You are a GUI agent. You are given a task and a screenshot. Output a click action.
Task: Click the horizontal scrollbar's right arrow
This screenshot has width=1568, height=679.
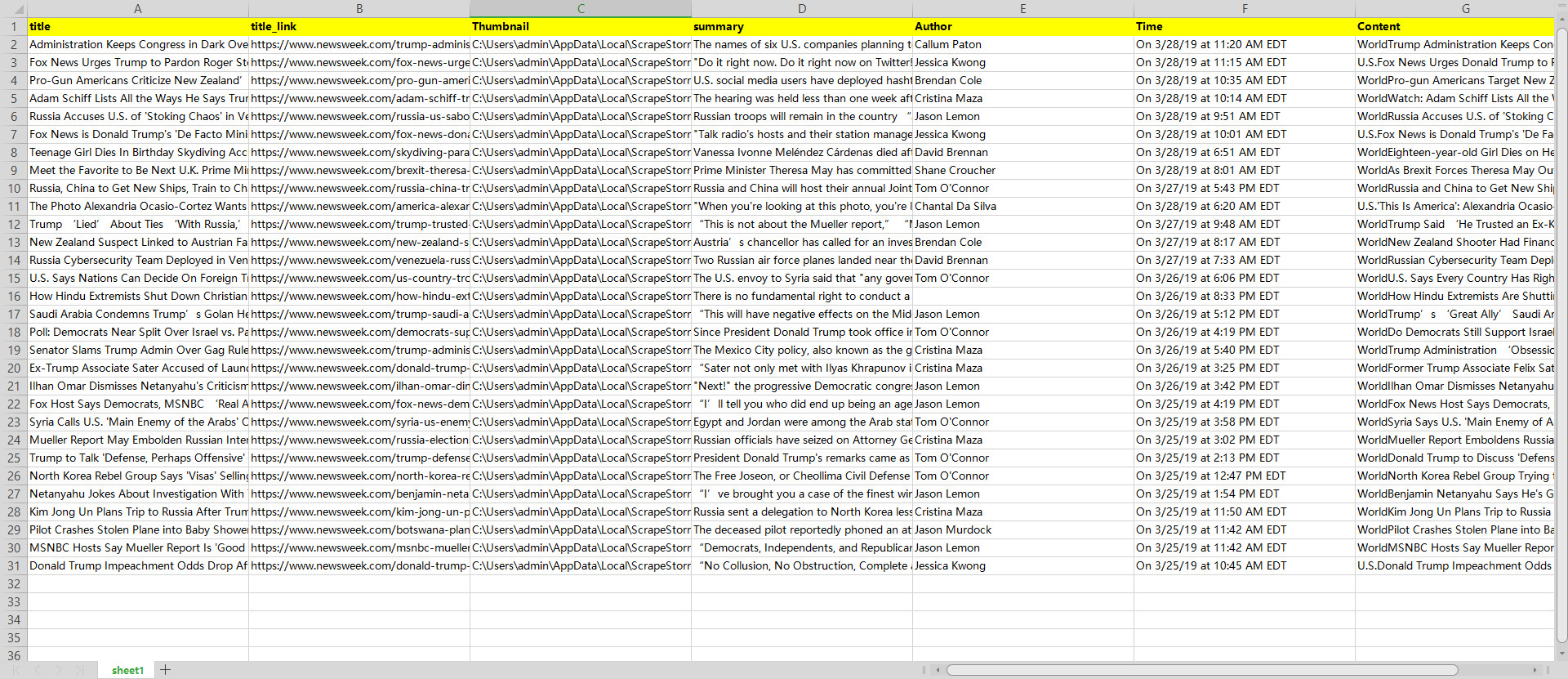pyautogui.click(x=1535, y=670)
